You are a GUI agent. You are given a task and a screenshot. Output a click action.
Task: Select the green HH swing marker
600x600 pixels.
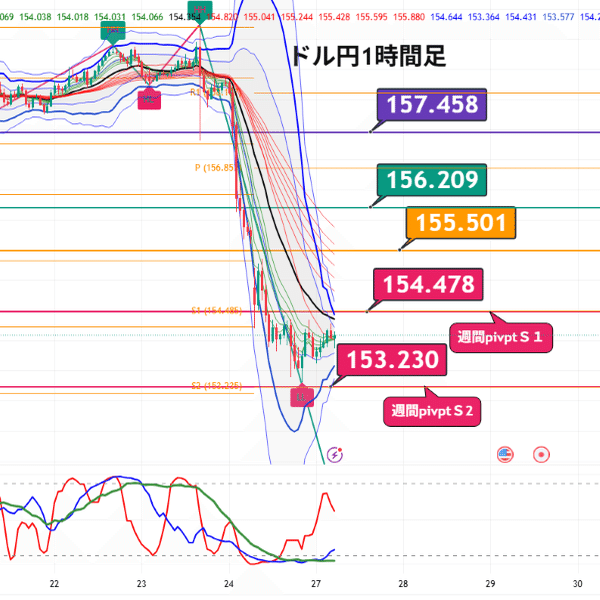pos(200,13)
